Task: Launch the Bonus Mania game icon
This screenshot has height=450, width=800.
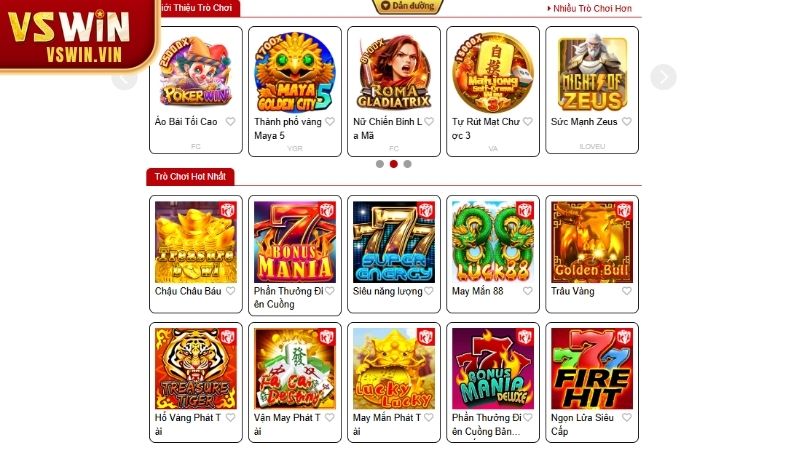Action: point(295,242)
